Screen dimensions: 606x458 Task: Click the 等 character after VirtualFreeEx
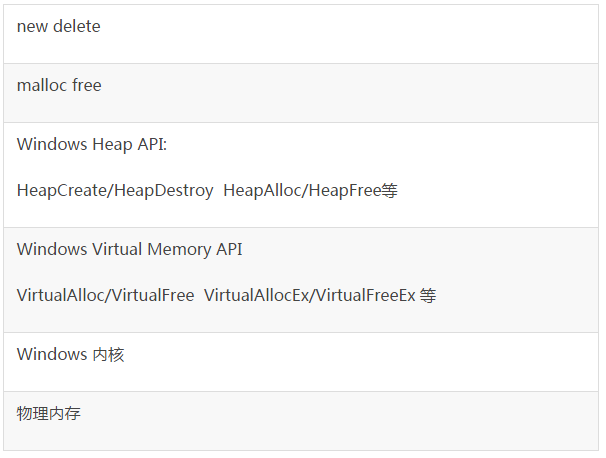tap(428, 296)
